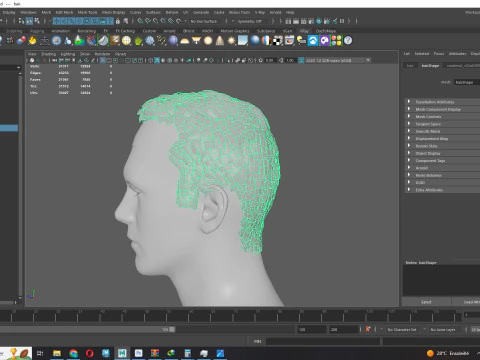Click the lock icon in status line
This screenshot has height=360, width=480.
coord(118,21)
